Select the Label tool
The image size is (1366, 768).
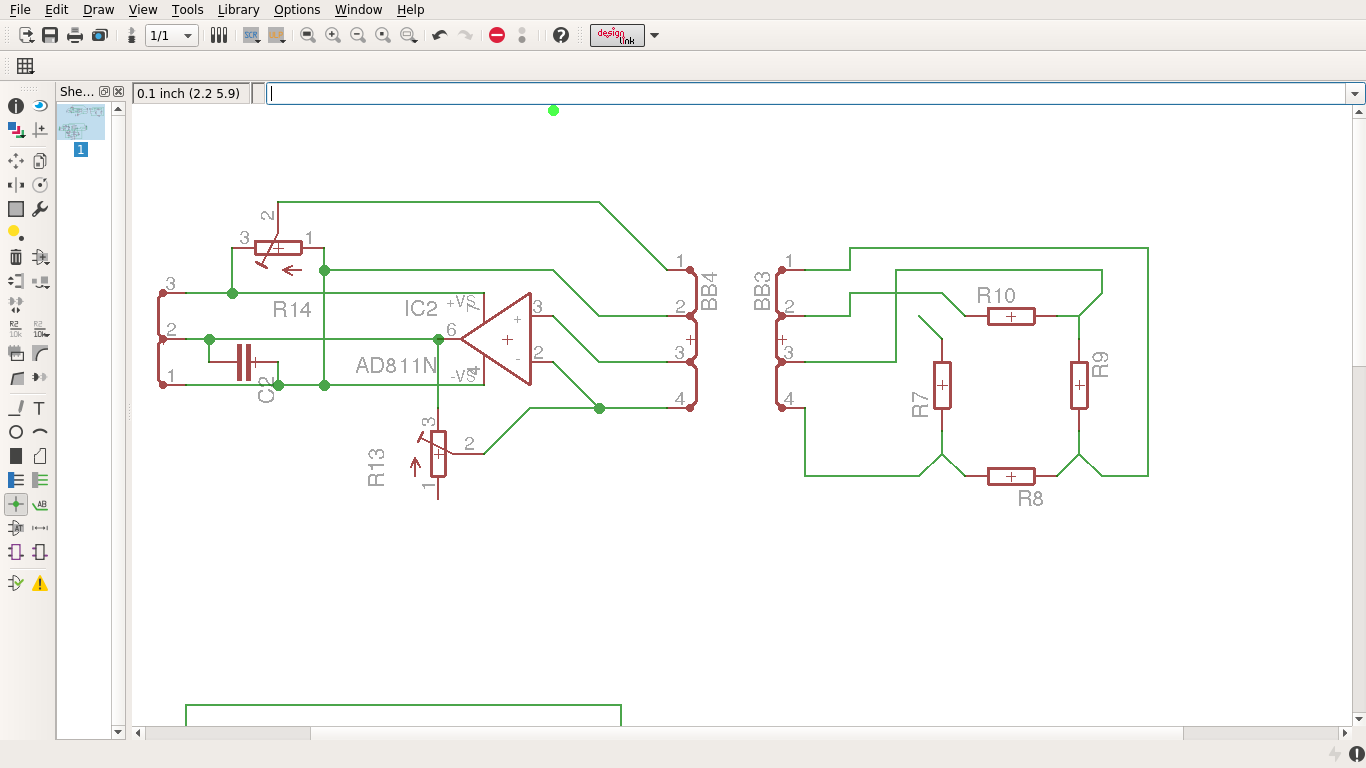click(40, 504)
